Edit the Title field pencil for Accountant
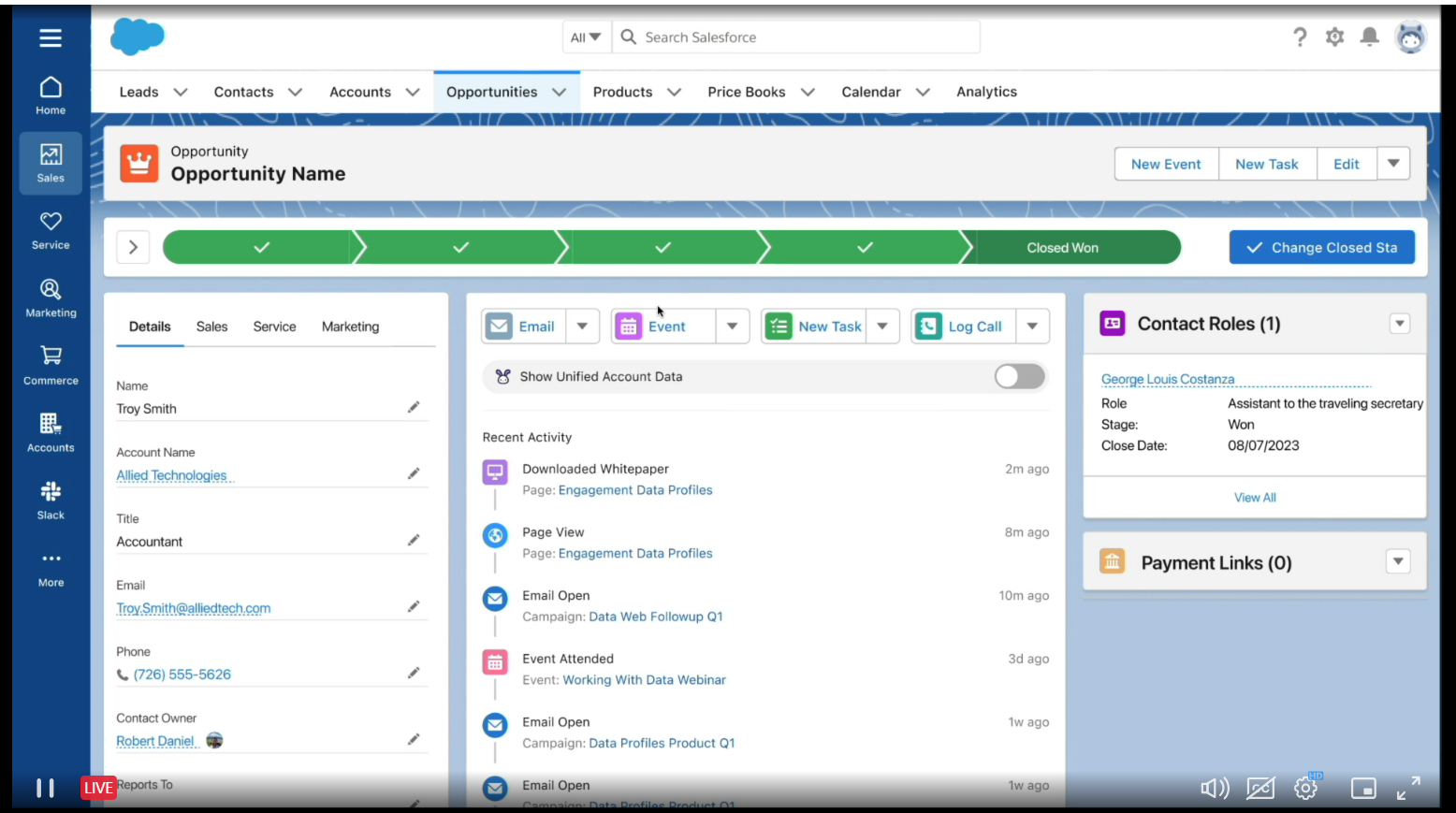This screenshot has width=1456, height=813. pyautogui.click(x=414, y=540)
